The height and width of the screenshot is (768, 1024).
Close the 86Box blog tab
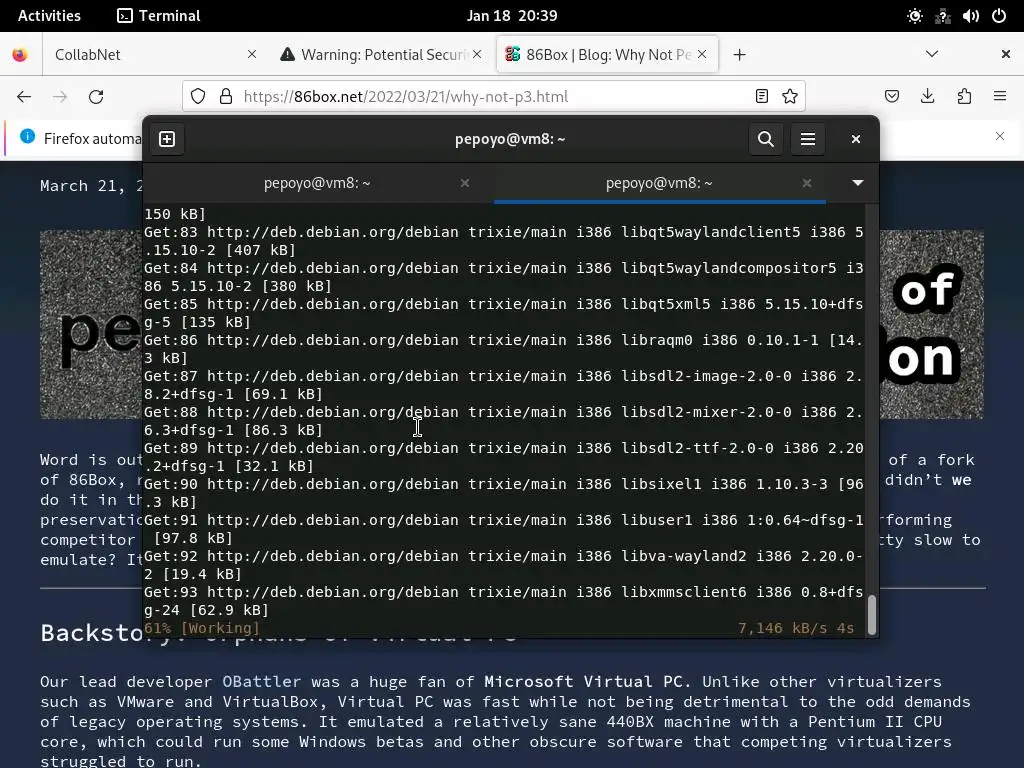click(702, 55)
